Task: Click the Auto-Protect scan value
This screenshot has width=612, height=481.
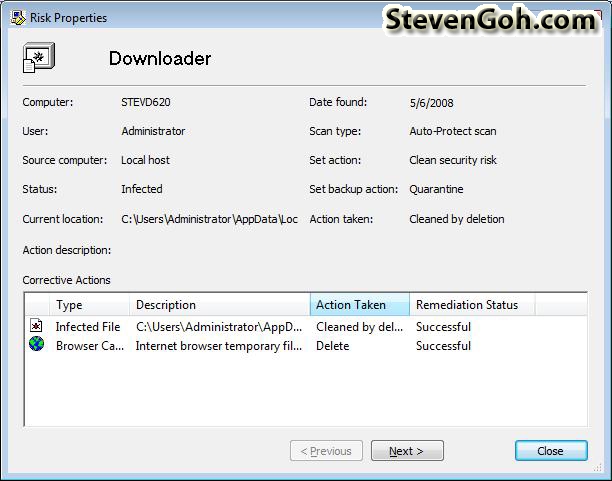Action: tap(453, 131)
